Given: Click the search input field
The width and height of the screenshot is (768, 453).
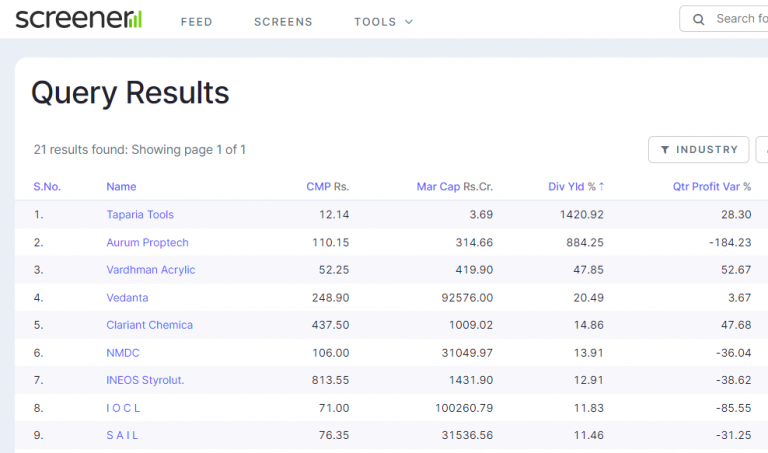Looking at the screenshot, I should (724, 19).
